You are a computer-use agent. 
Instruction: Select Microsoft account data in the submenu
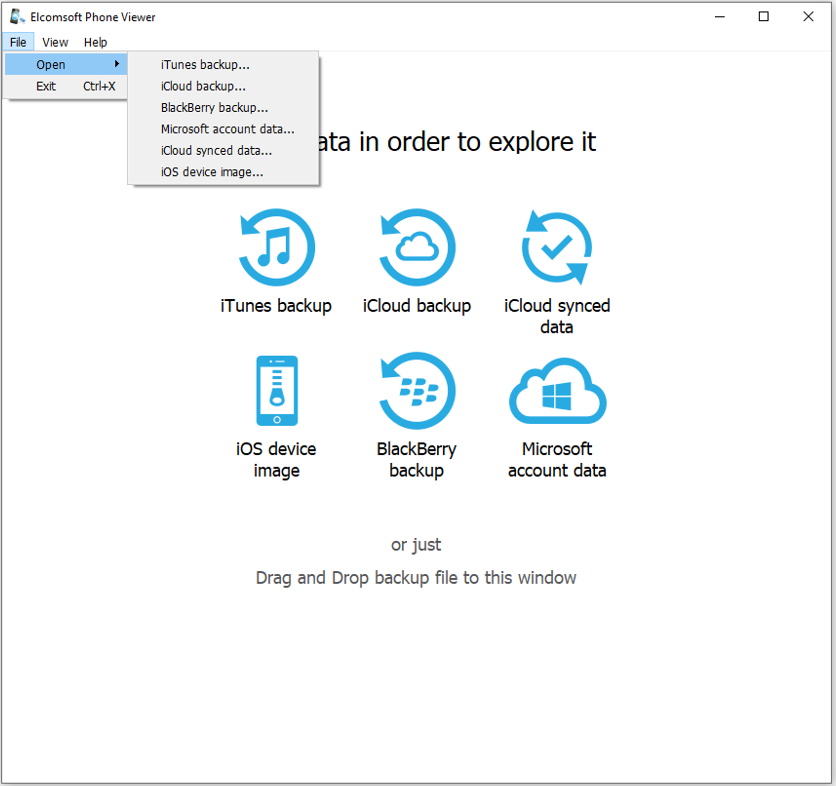pyautogui.click(x=228, y=129)
